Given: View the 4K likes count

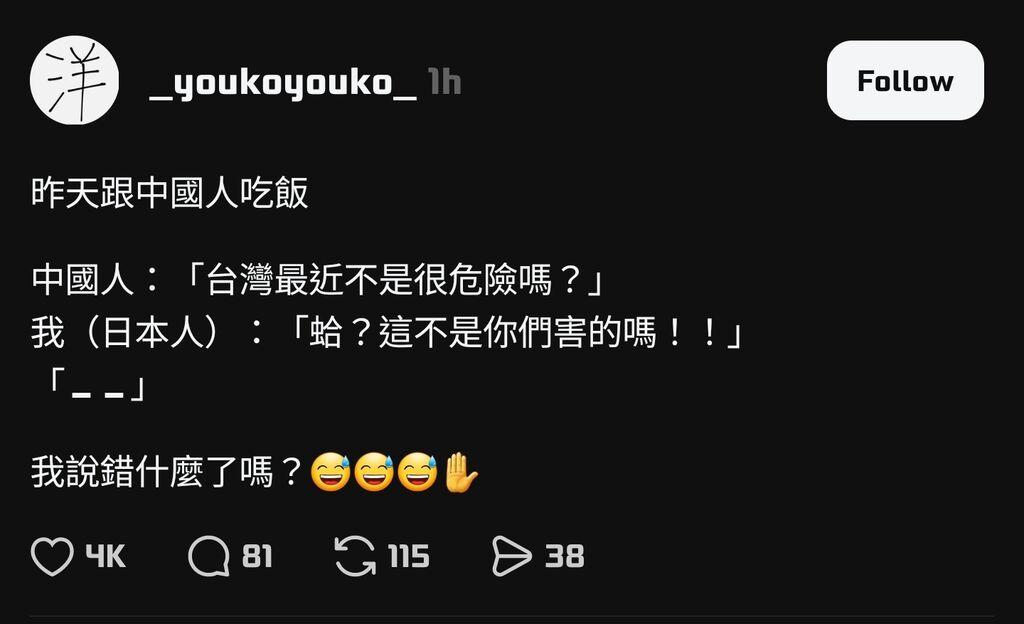Looking at the screenshot, I should [x=106, y=556].
